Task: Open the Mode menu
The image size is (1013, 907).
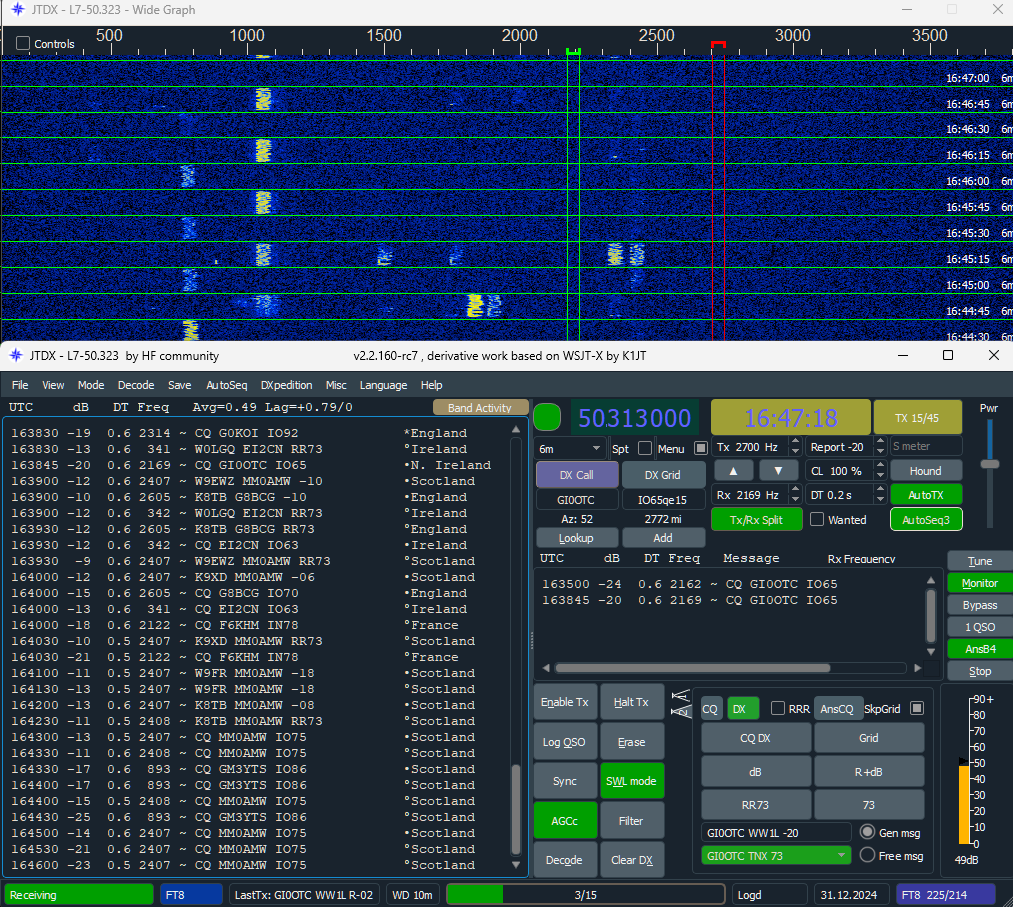Action: coord(91,385)
